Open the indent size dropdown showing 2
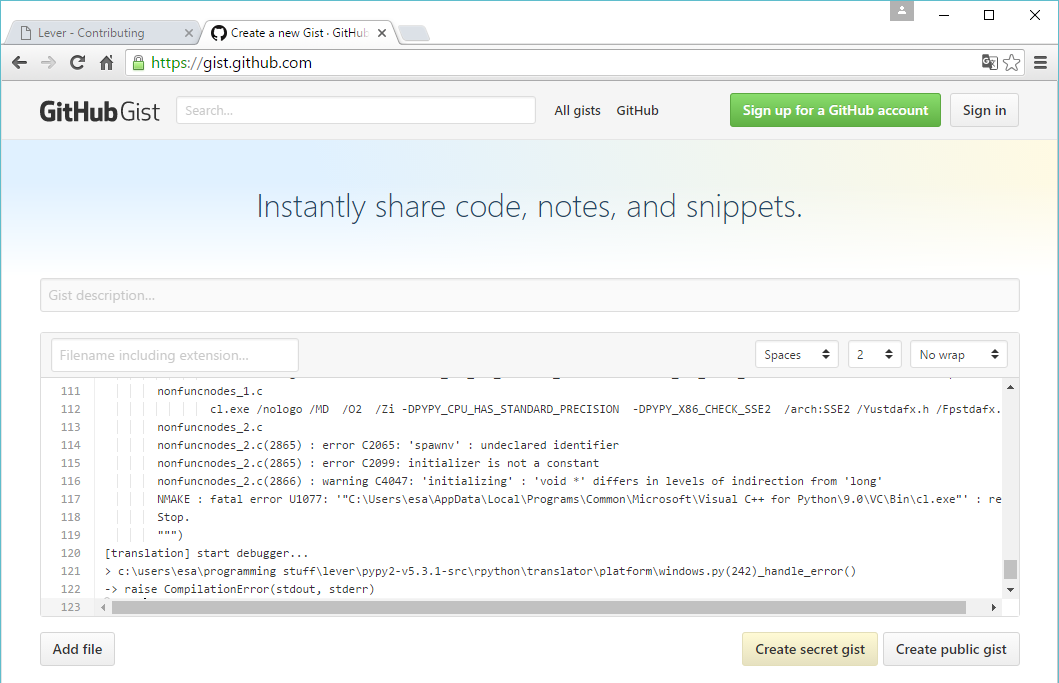Image resolution: width=1059 pixels, height=683 pixels. tap(874, 355)
